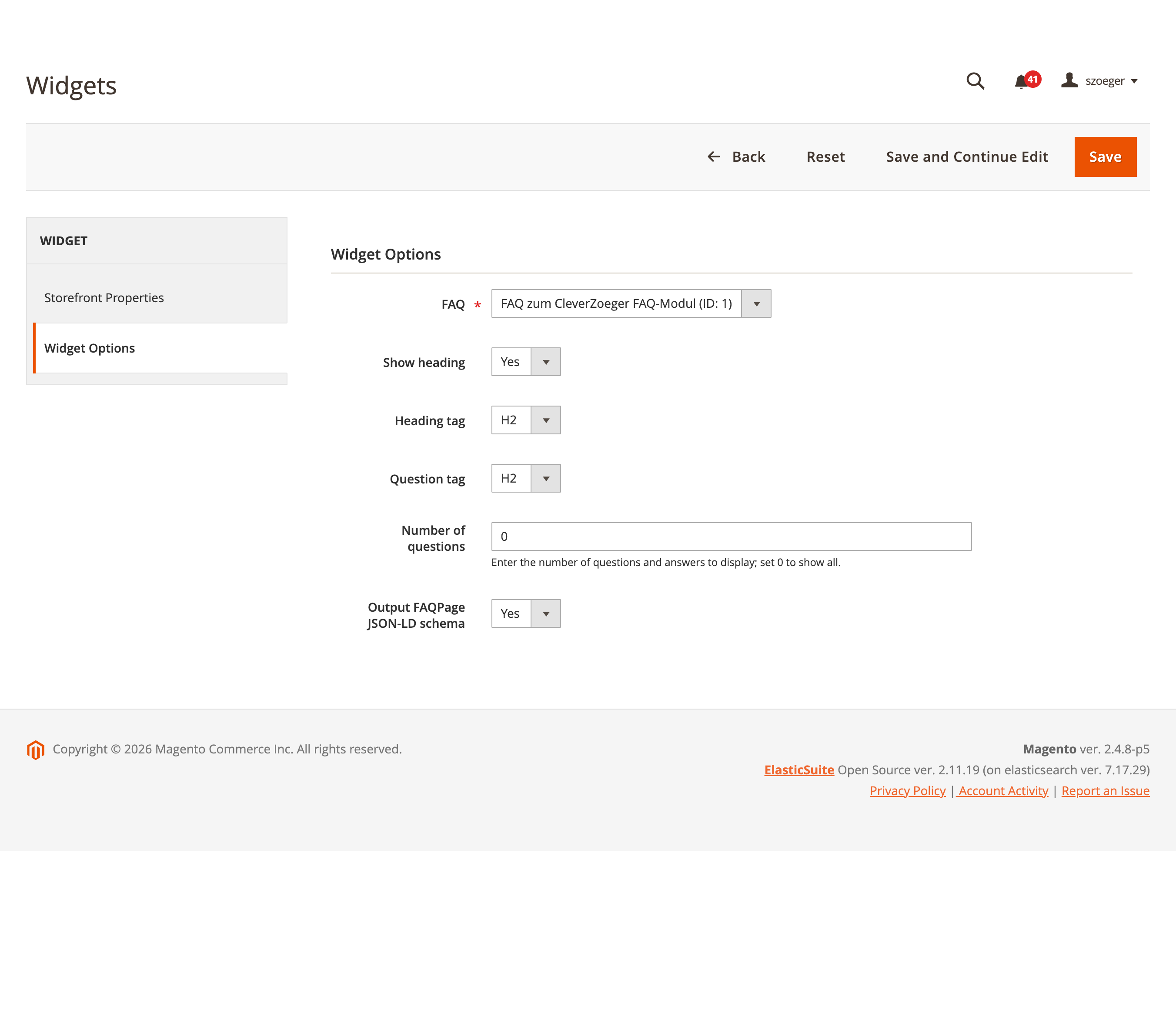This screenshot has height=1013, width=1176.
Task: Click the Heading tag label
Action: pos(430,421)
